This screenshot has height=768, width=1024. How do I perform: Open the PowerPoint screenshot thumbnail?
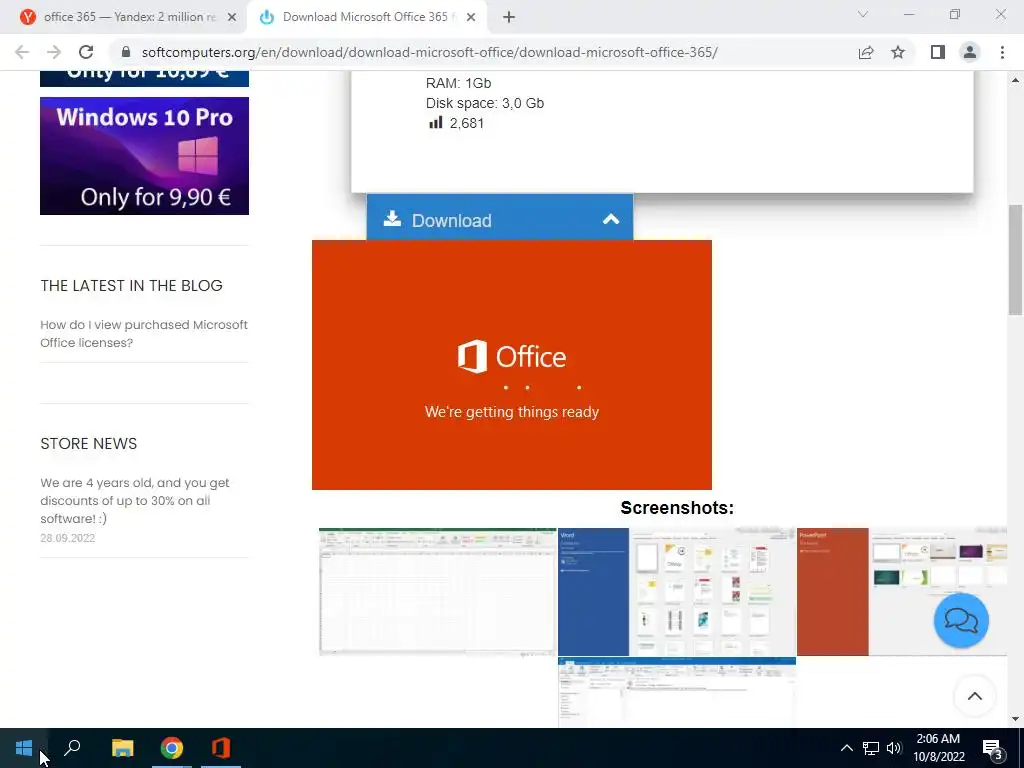[x=902, y=591]
